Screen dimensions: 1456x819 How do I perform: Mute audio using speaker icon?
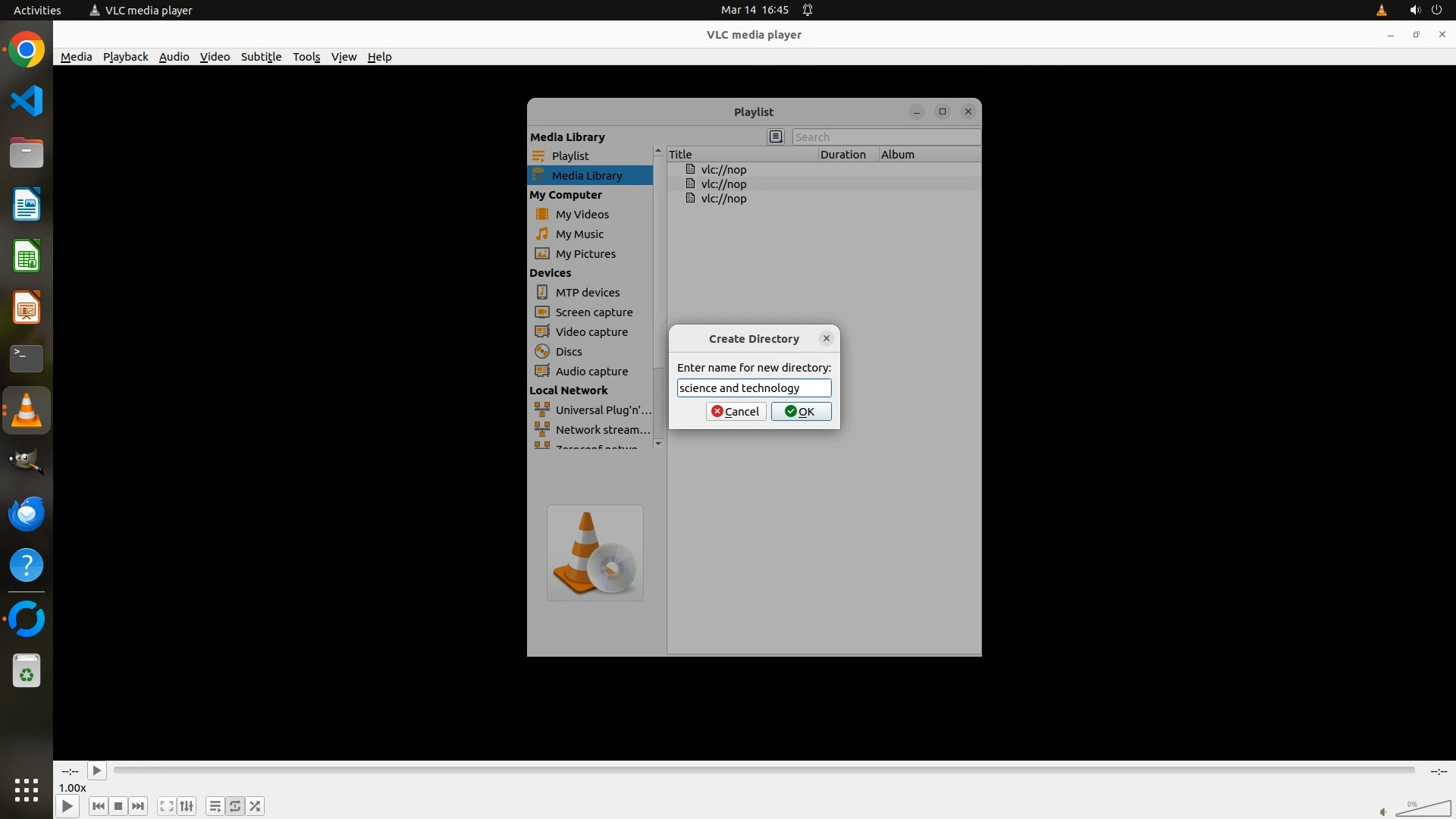pos(1383,811)
